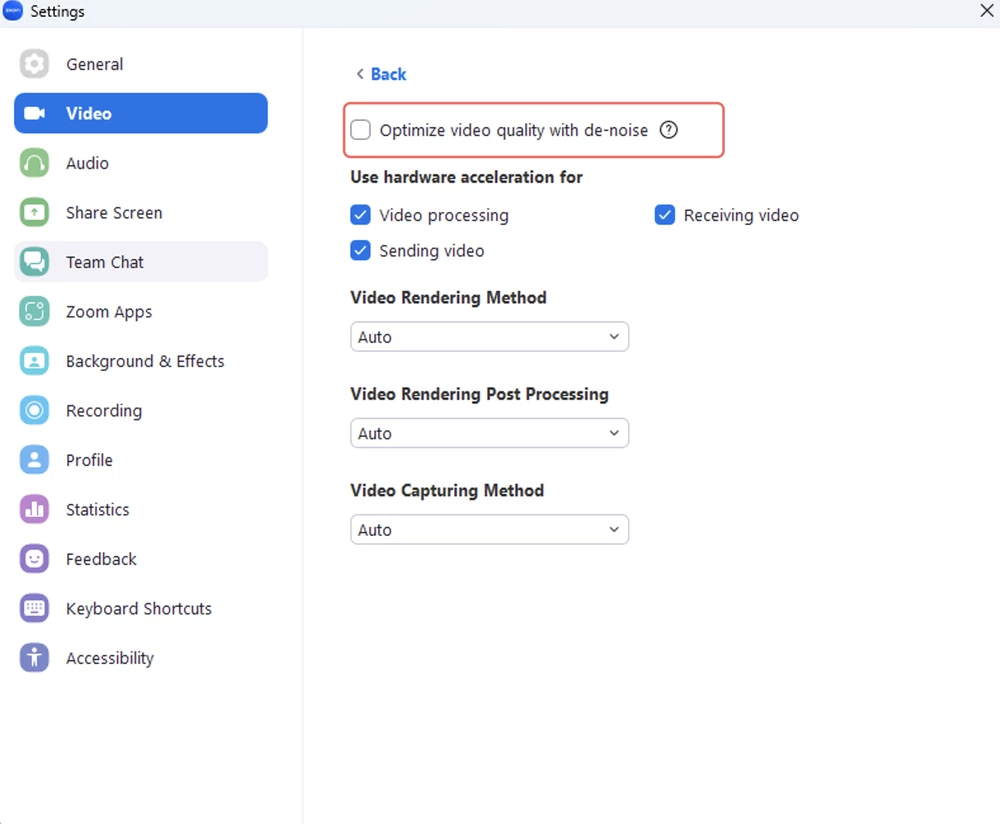Select the Video settings tab
Viewport: 1000px width, 824px height.
click(x=141, y=114)
